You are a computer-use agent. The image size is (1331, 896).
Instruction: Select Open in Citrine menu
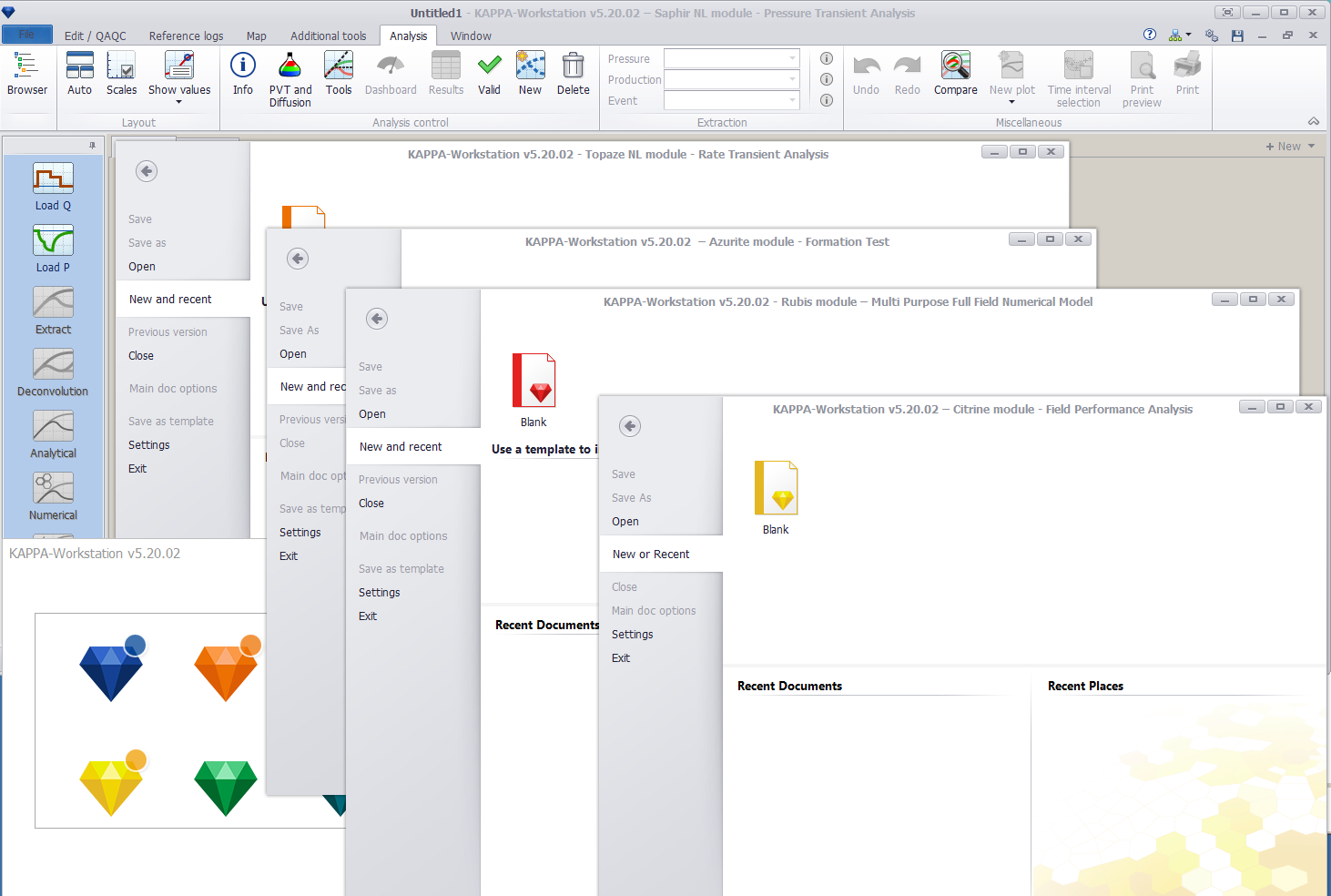tap(625, 522)
